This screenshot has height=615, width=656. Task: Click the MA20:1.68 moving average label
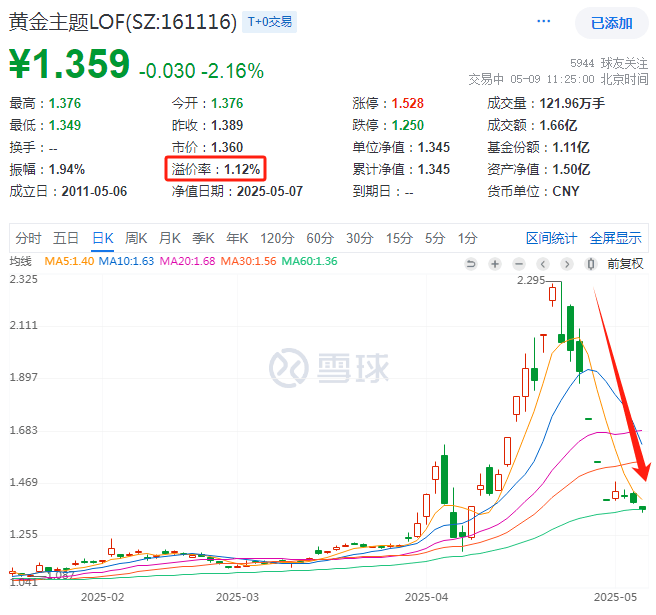[x=187, y=261]
